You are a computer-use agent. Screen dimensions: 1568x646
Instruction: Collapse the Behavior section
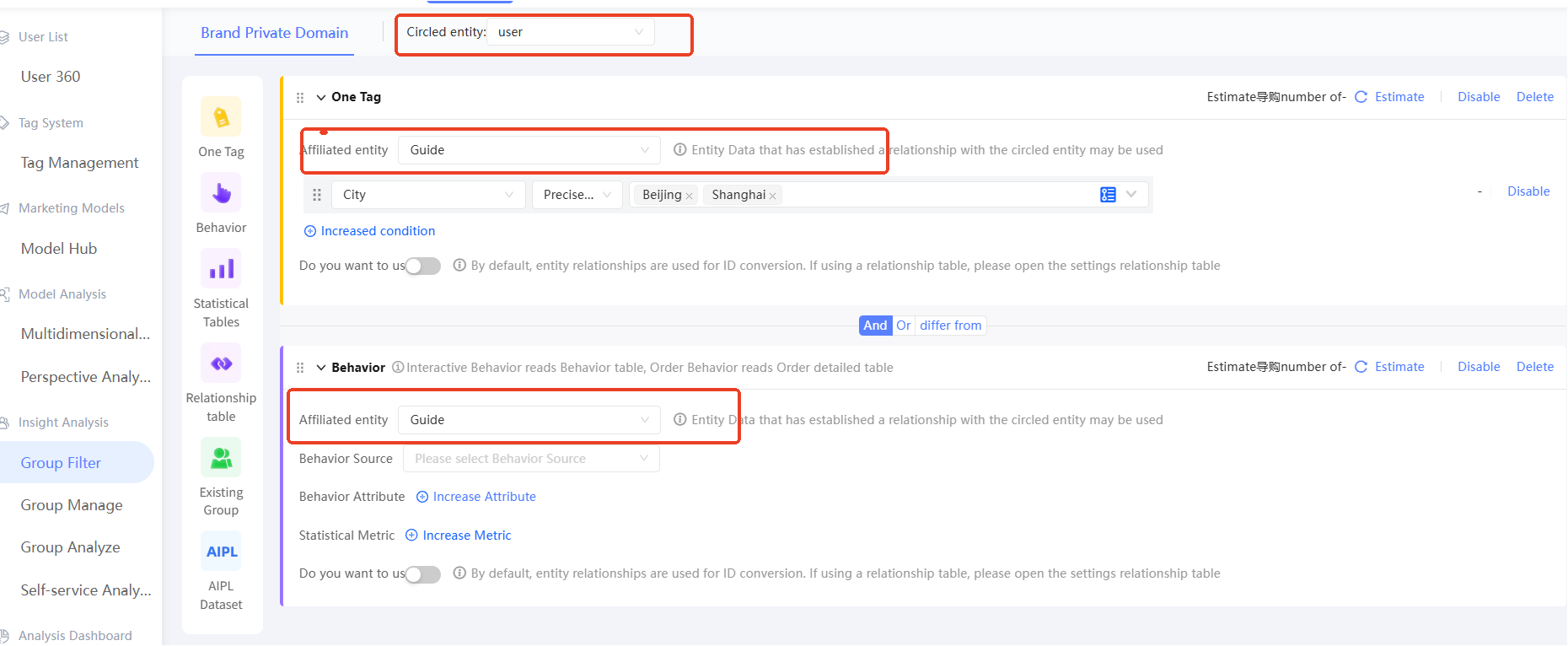(321, 368)
